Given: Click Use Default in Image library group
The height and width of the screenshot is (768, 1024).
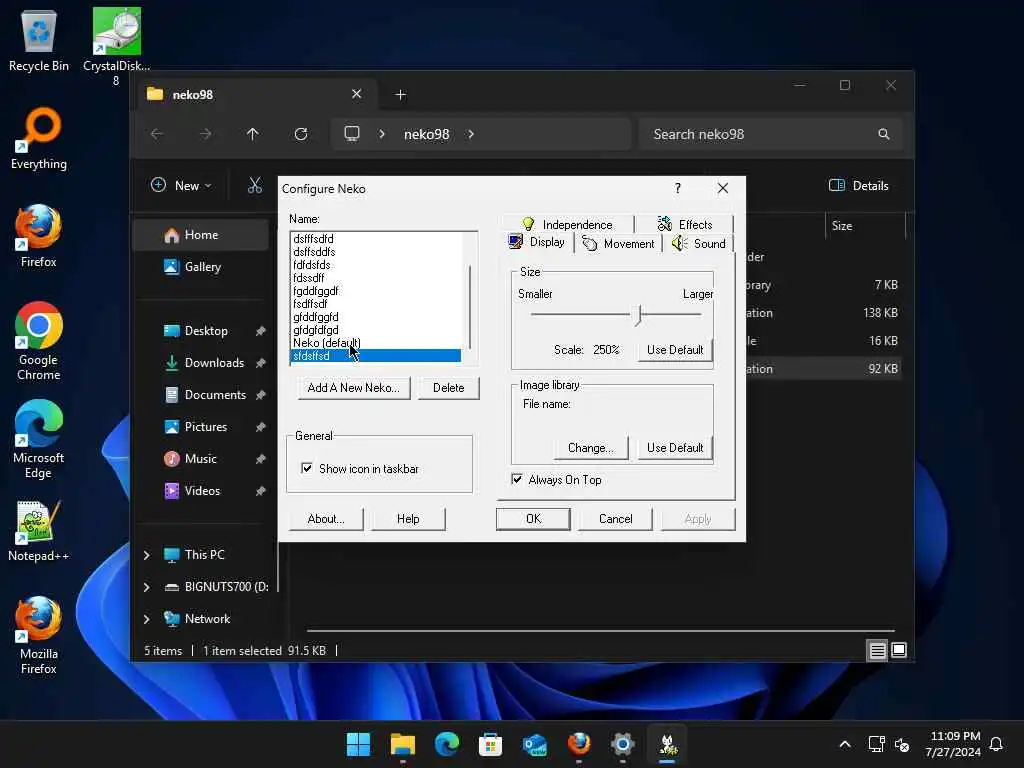Looking at the screenshot, I should point(675,447).
